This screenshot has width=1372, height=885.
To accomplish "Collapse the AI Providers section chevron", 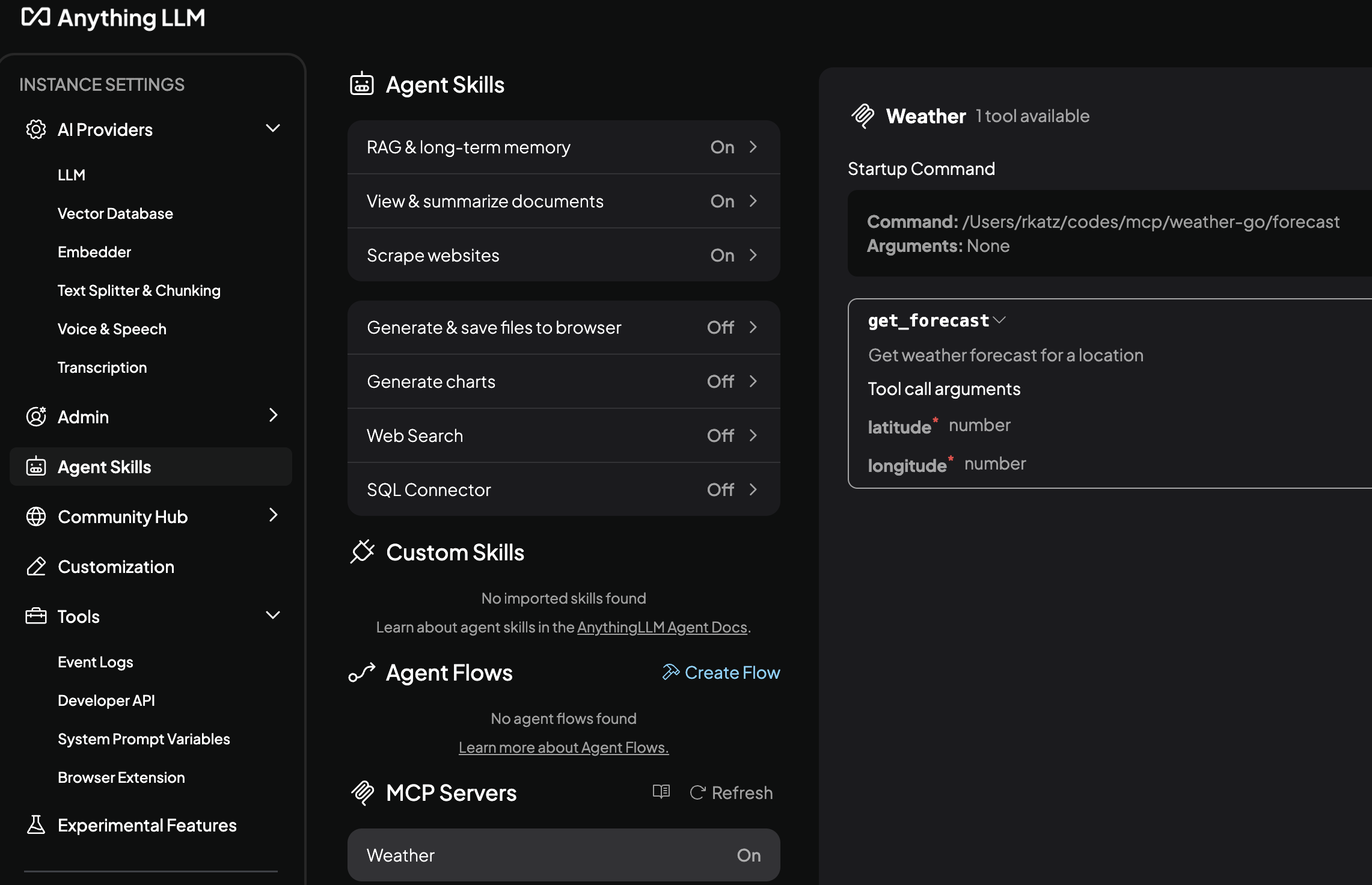I will 273,128.
